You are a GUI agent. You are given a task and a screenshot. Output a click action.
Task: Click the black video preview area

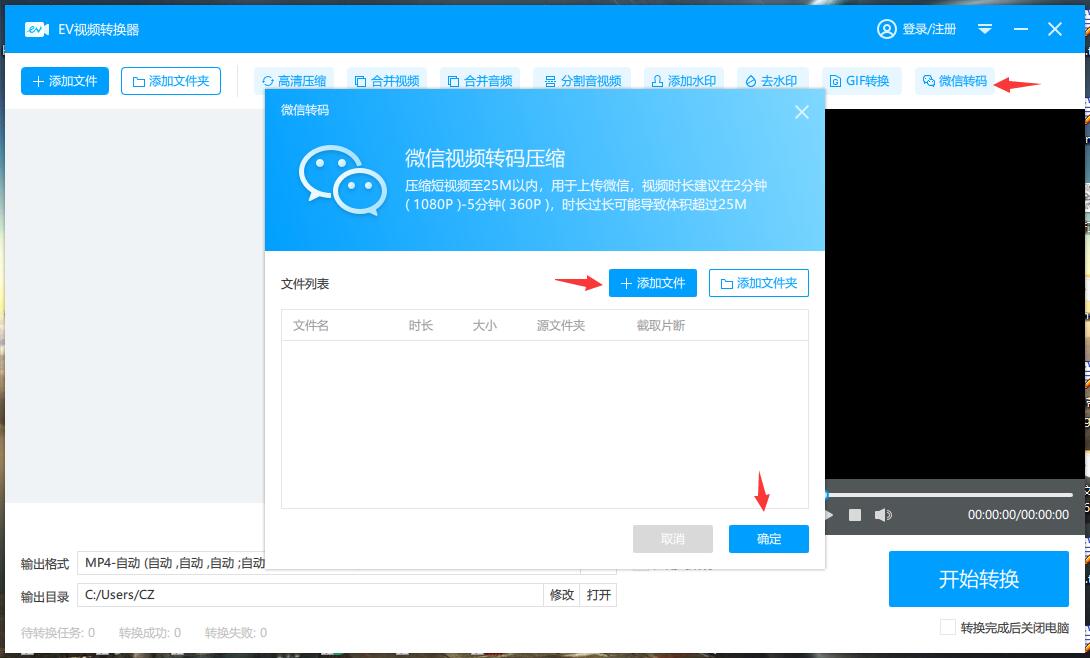954,294
